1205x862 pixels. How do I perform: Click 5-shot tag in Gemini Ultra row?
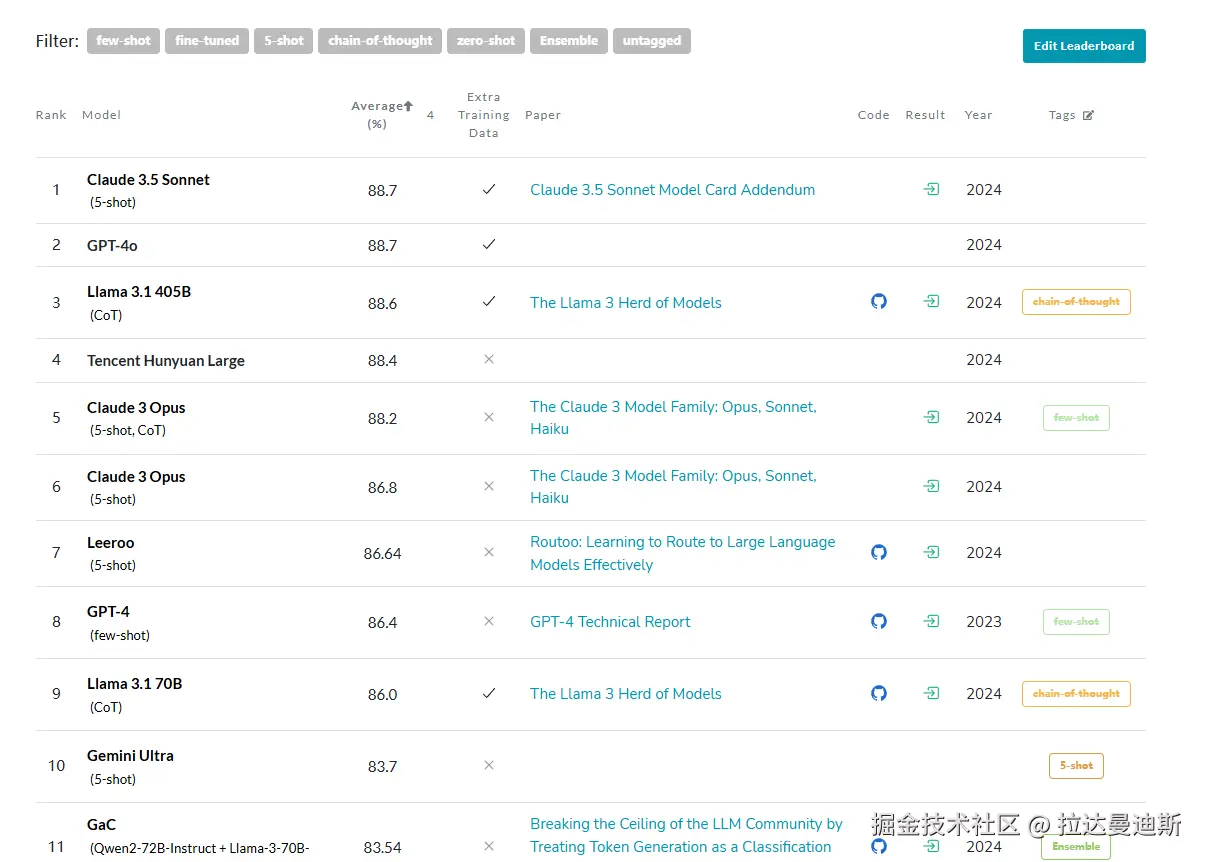tap(1076, 766)
